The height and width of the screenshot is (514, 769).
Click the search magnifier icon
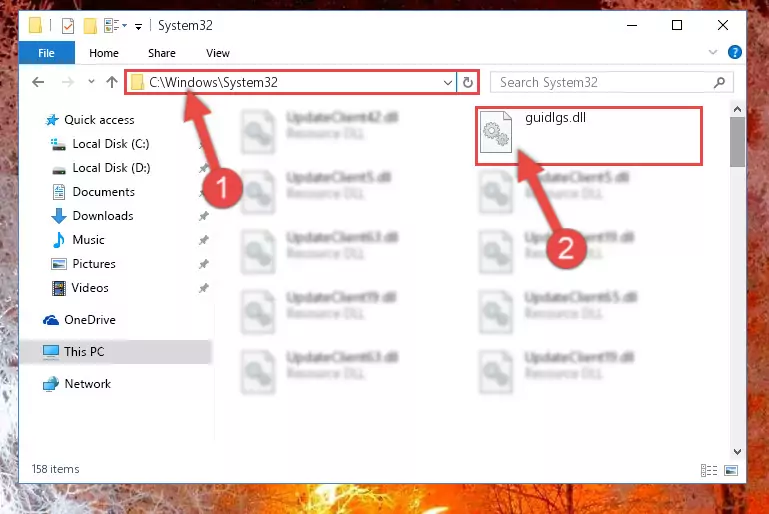coord(719,82)
